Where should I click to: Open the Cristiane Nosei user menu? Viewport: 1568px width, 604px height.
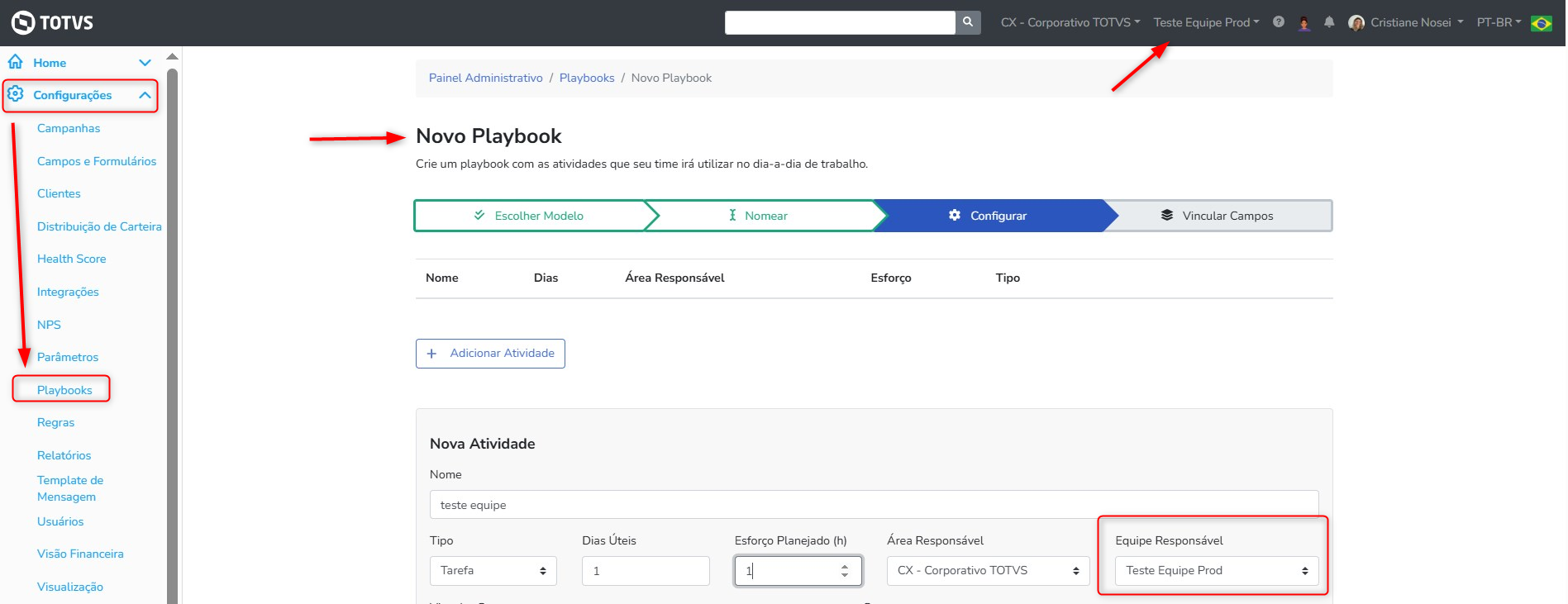click(x=1405, y=22)
